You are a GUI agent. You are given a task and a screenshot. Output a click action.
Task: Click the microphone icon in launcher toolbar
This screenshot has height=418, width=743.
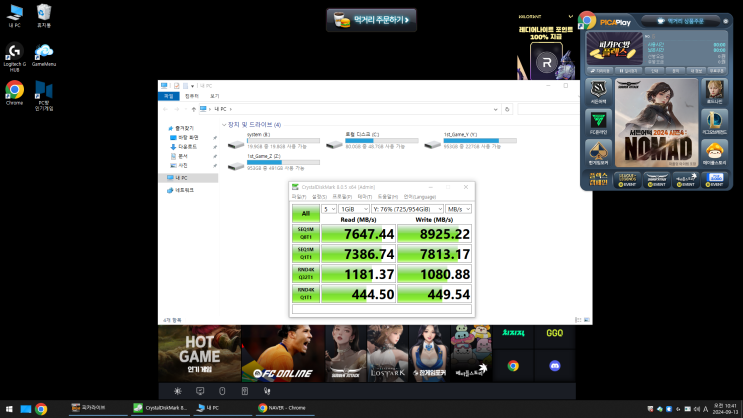267,391
